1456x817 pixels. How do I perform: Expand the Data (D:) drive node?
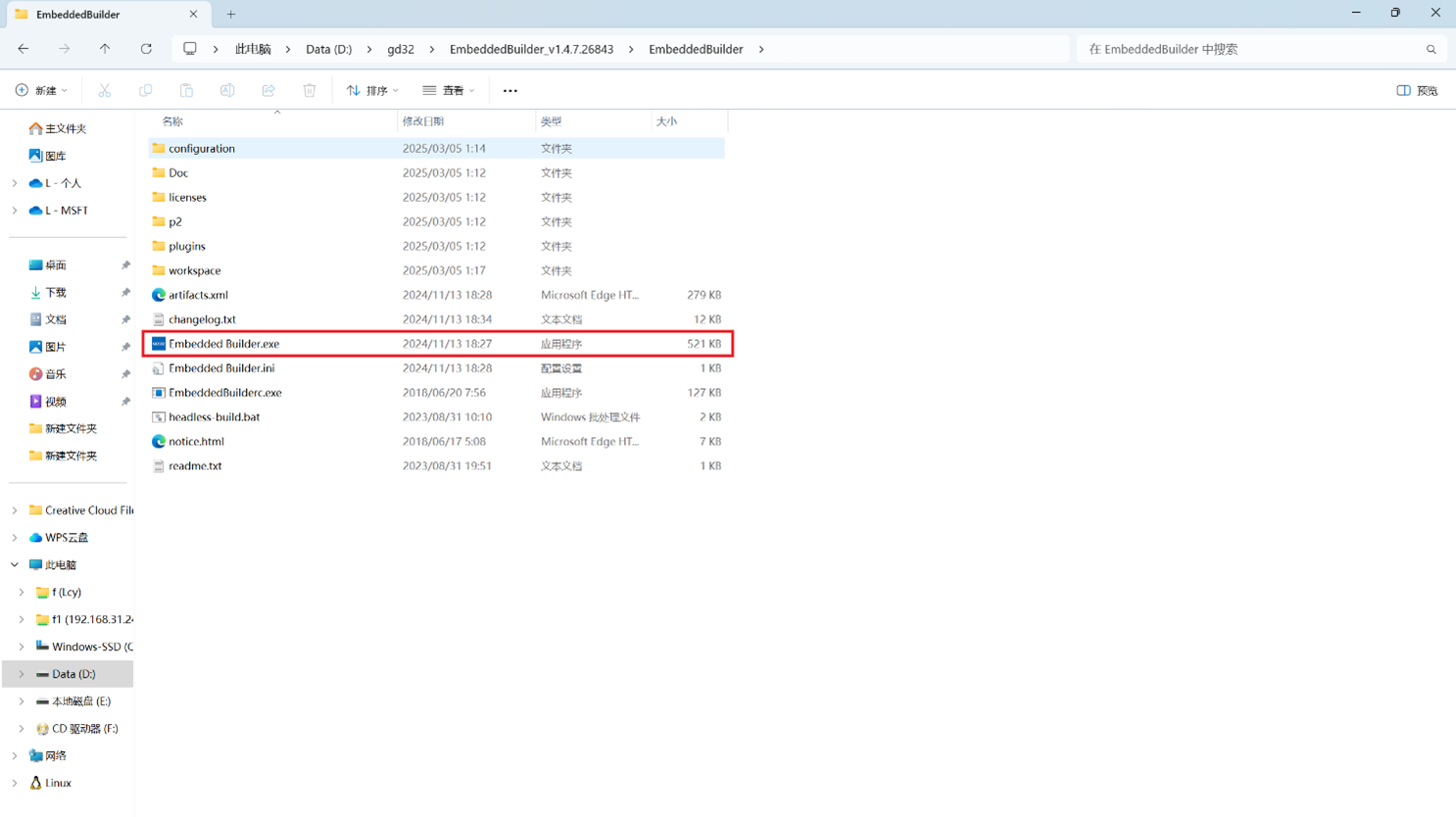point(22,674)
